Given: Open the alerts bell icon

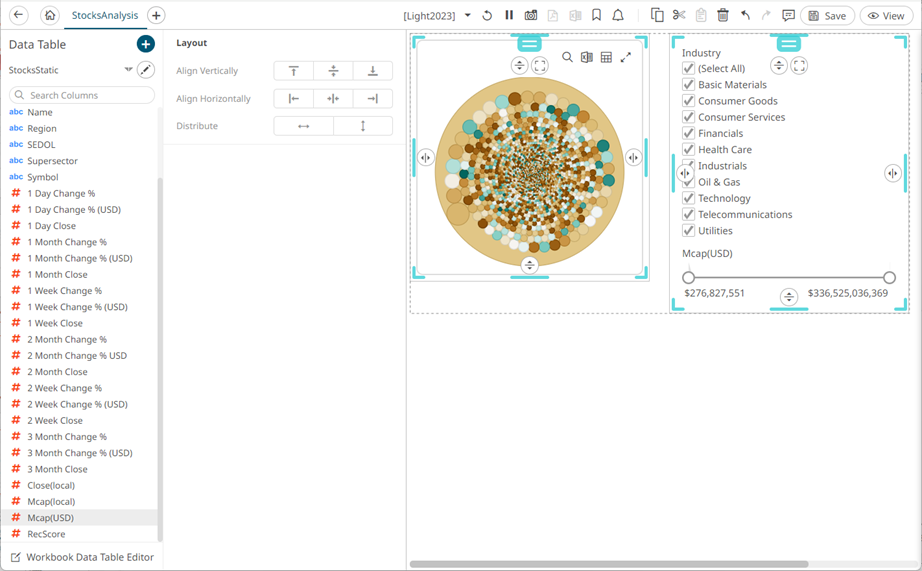Looking at the screenshot, I should tap(618, 16).
